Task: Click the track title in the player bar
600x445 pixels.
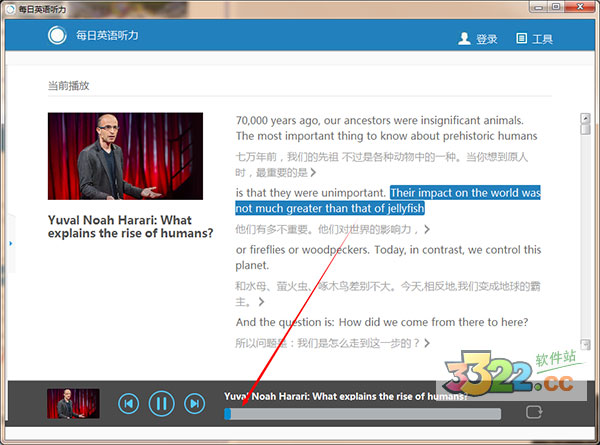Action: point(346,396)
